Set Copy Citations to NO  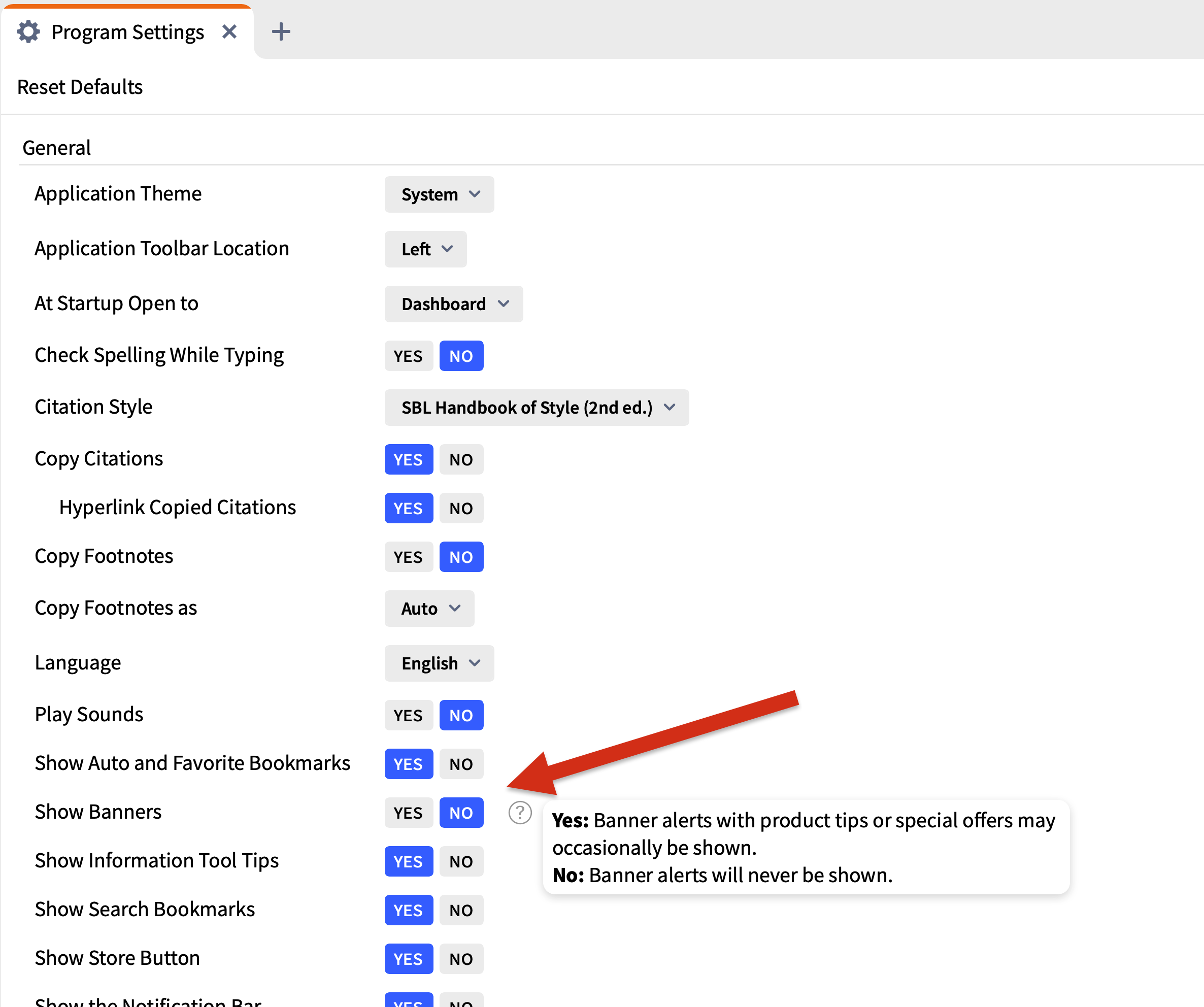tap(461, 459)
